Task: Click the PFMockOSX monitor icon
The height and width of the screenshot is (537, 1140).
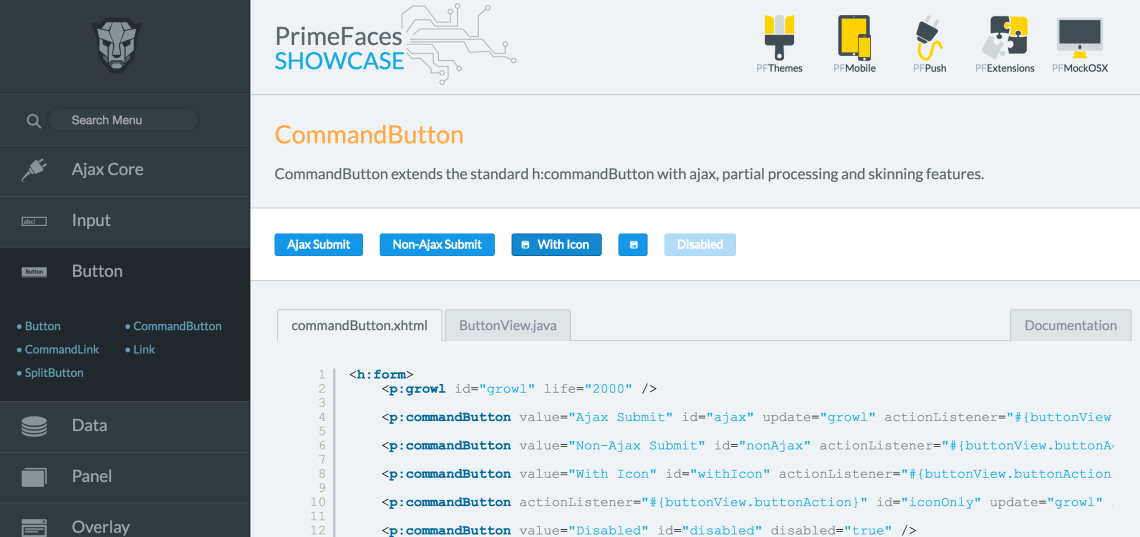Action: pos(1079,37)
